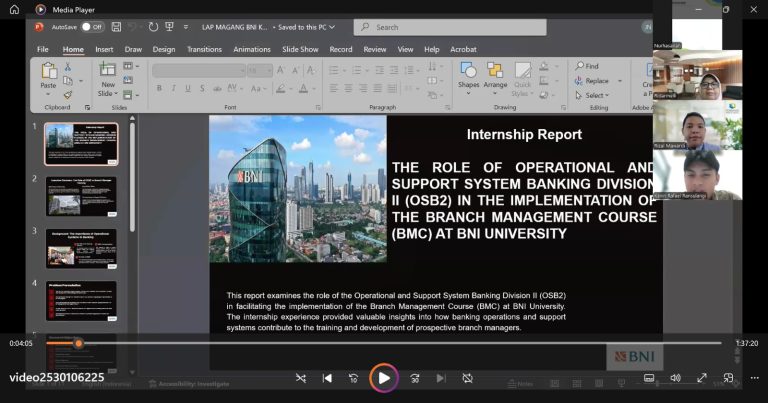Screen dimensions: 768x403
Task: Click the orange seek bar handle
Action: (x=78, y=343)
